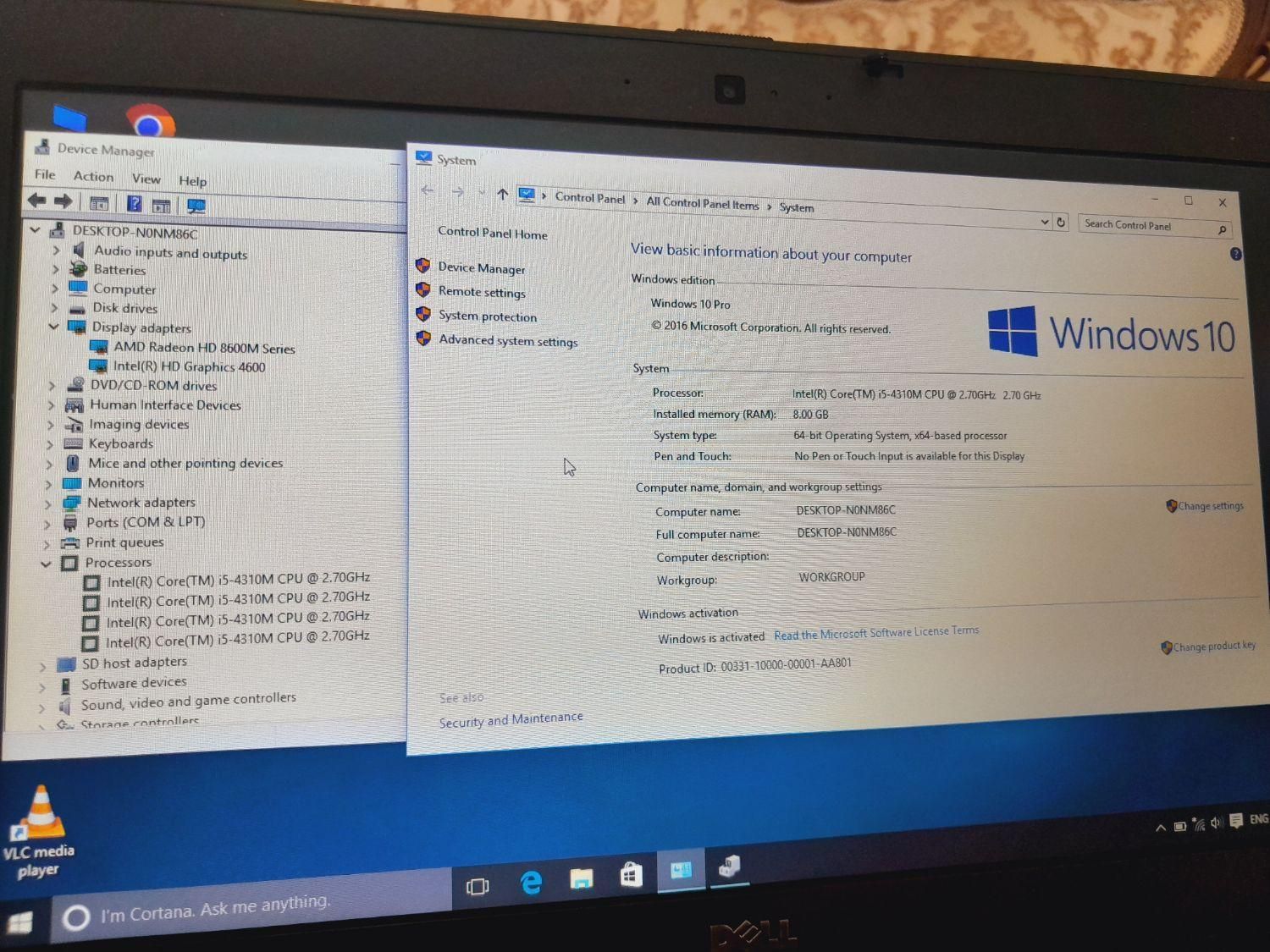Click the Help question-mark icon in Device Manager toolbar
This screenshot has width=1270, height=952.
click(134, 203)
